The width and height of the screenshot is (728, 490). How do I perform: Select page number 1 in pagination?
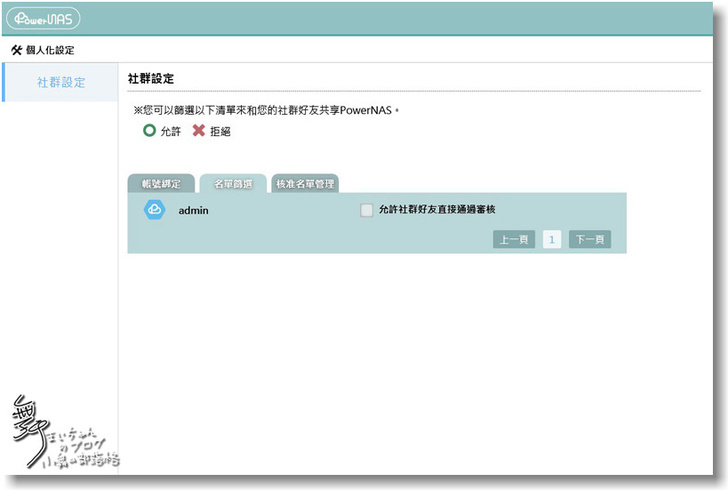pyautogui.click(x=552, y=240)
